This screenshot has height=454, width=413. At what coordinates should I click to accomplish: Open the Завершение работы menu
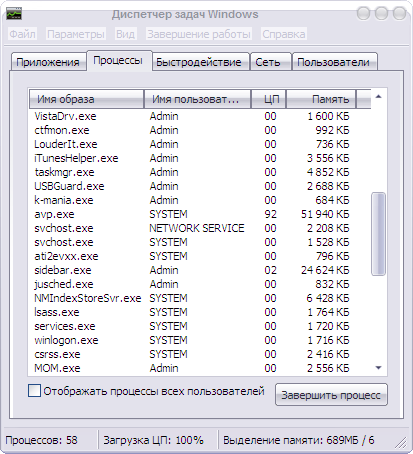(x=199, y=34)
